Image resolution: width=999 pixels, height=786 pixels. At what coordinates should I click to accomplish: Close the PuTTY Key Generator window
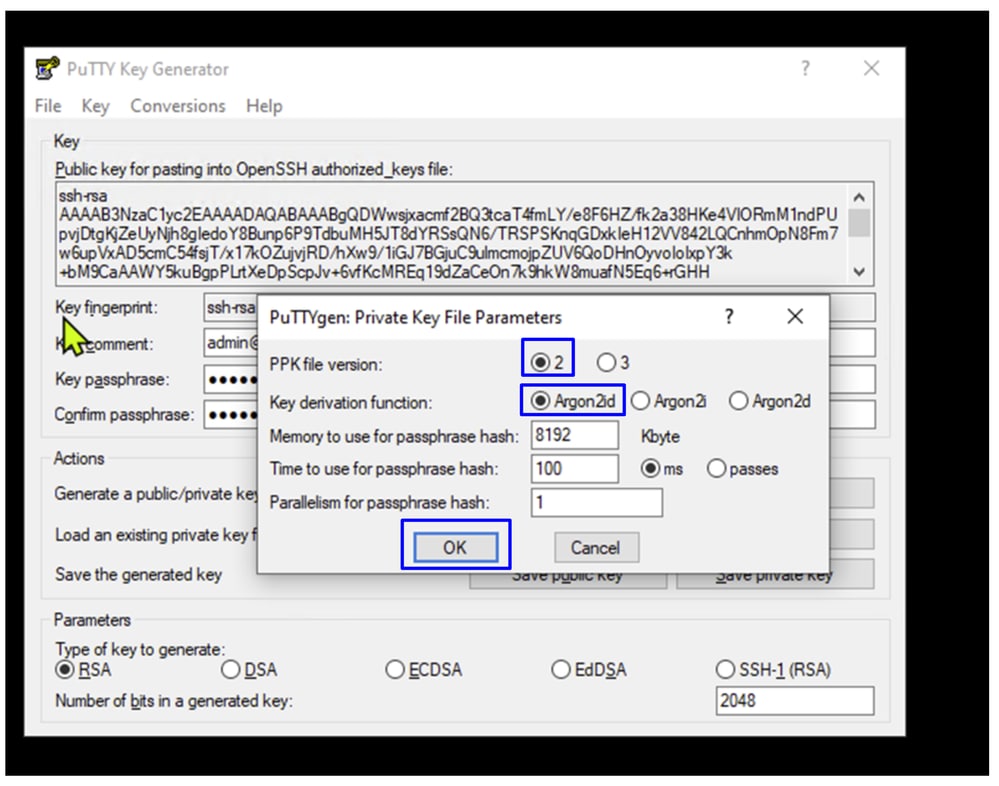coord(871,68)
